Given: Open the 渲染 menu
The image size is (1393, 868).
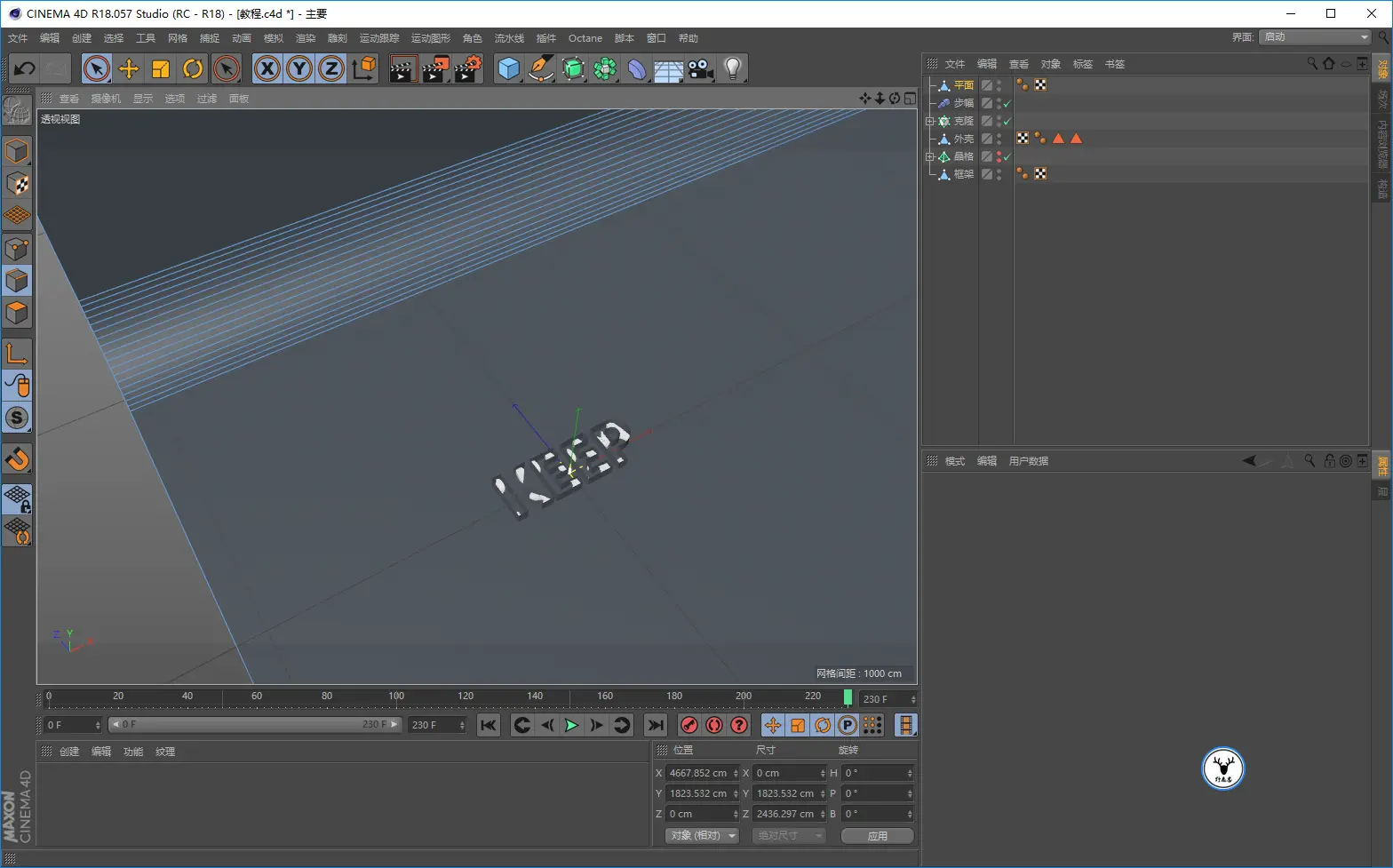Looking at the screenshot, I should 306,38.
